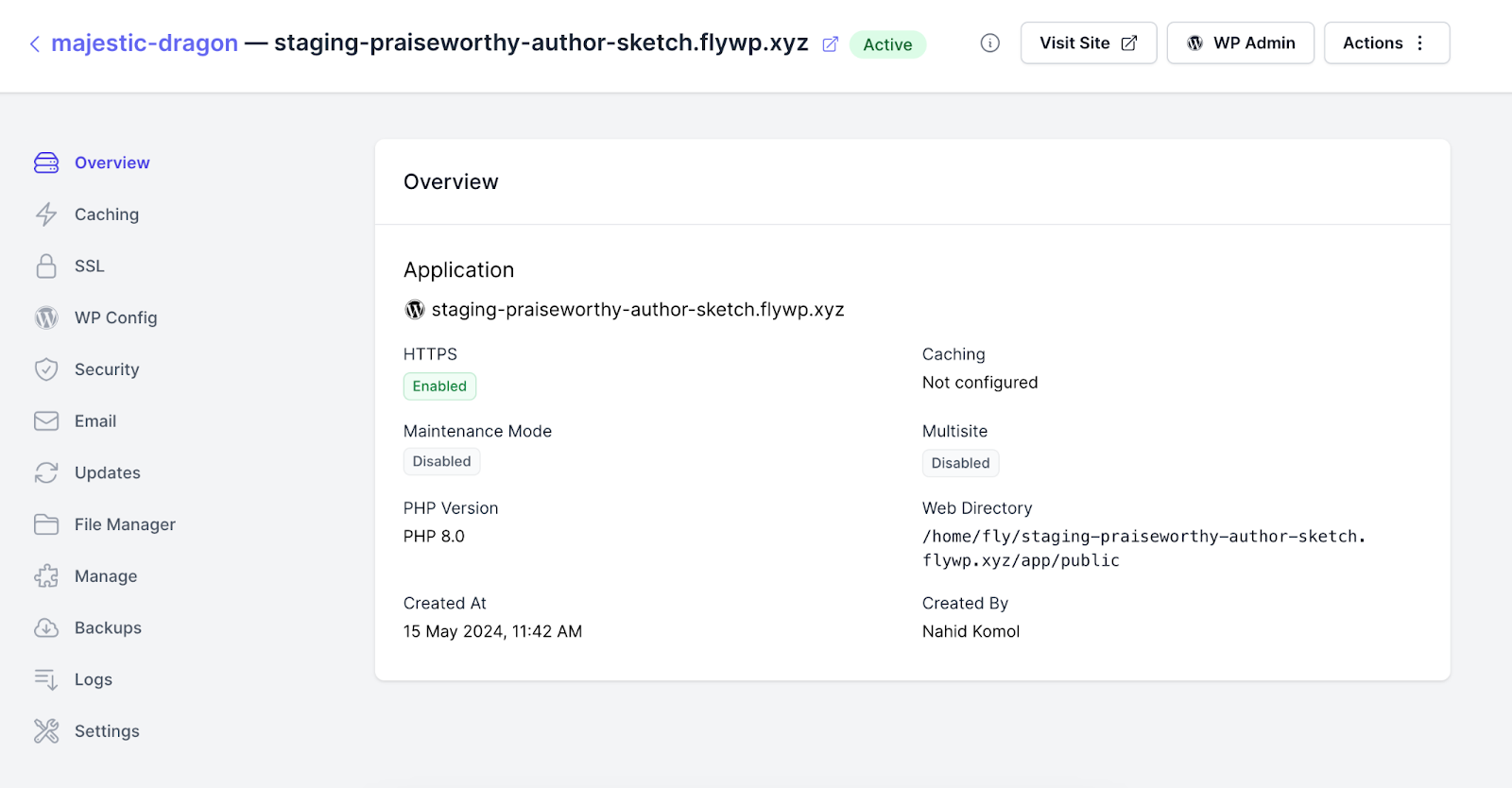Click the WordPress logo beside application domain
This screenshot has height=788, width=1512.
[x=414, y=310]
